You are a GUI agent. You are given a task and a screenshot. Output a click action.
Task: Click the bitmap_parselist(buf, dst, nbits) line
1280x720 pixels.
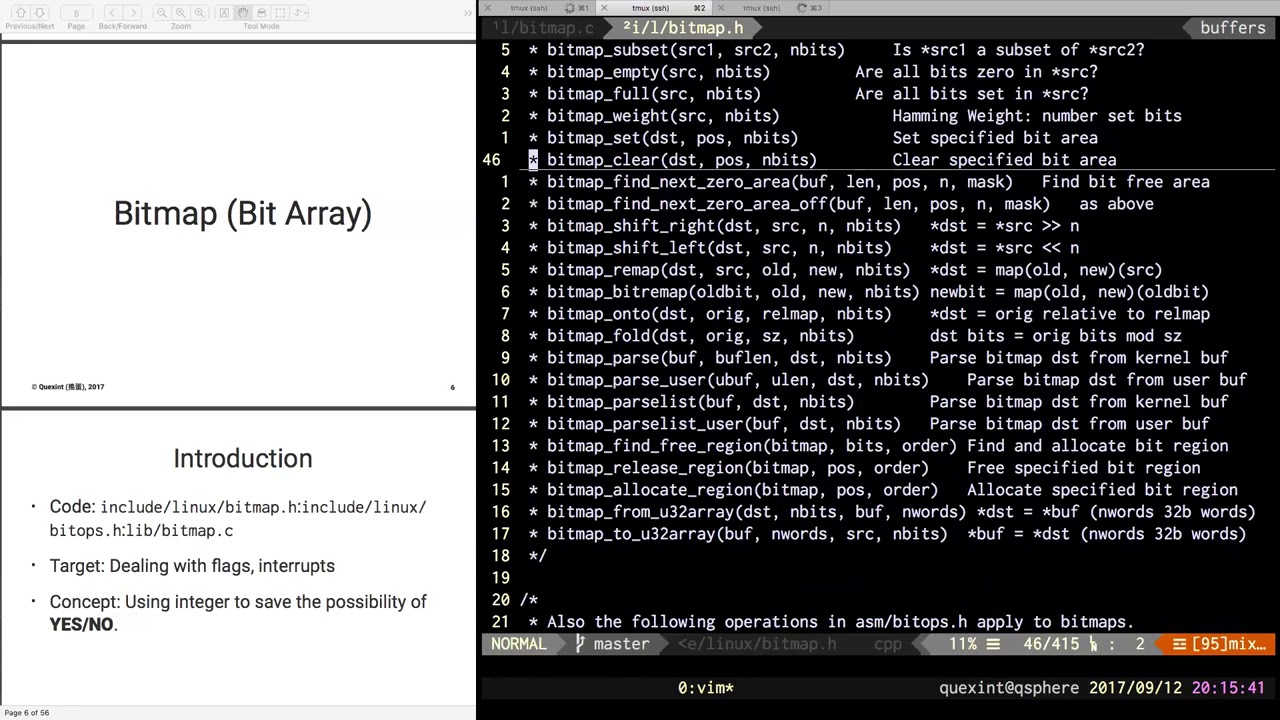878,402
